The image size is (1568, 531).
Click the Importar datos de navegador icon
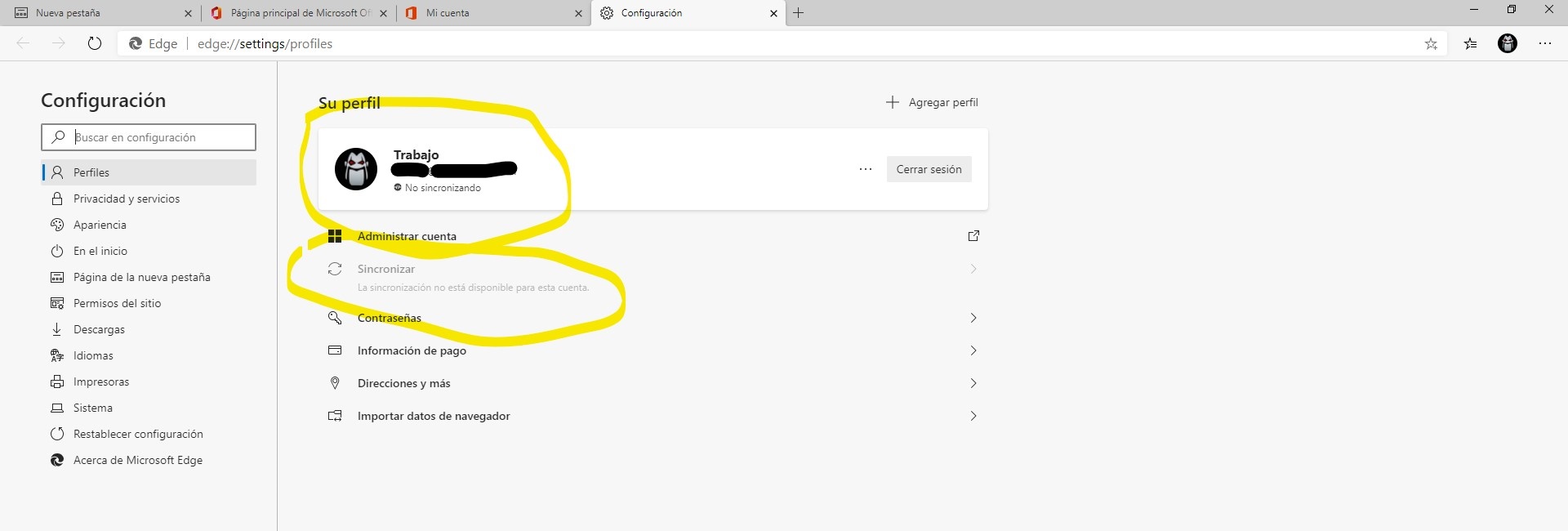(x=335, y=416)
